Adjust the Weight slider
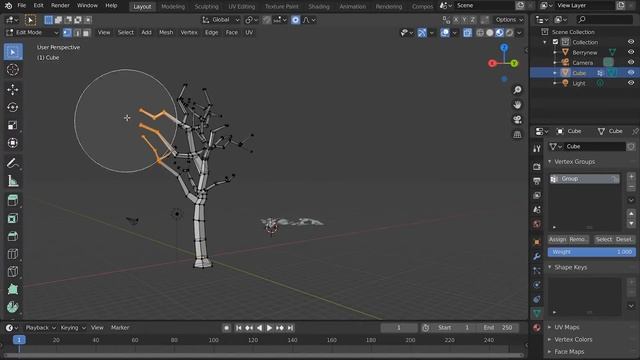This screenshot has width=640, height=360. (x=591, y=252)
